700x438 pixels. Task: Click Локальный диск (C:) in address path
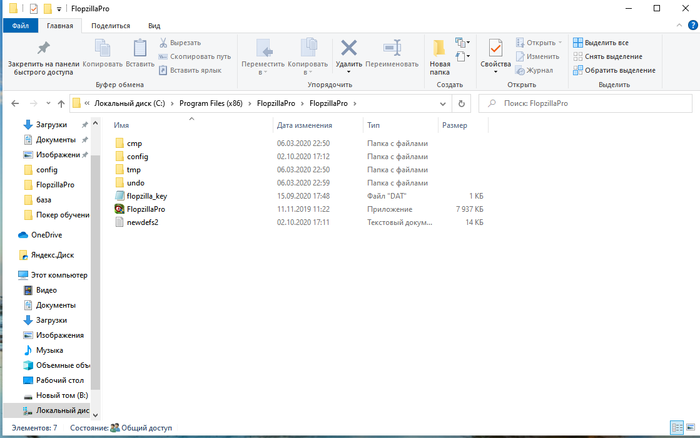coord(129,104)
